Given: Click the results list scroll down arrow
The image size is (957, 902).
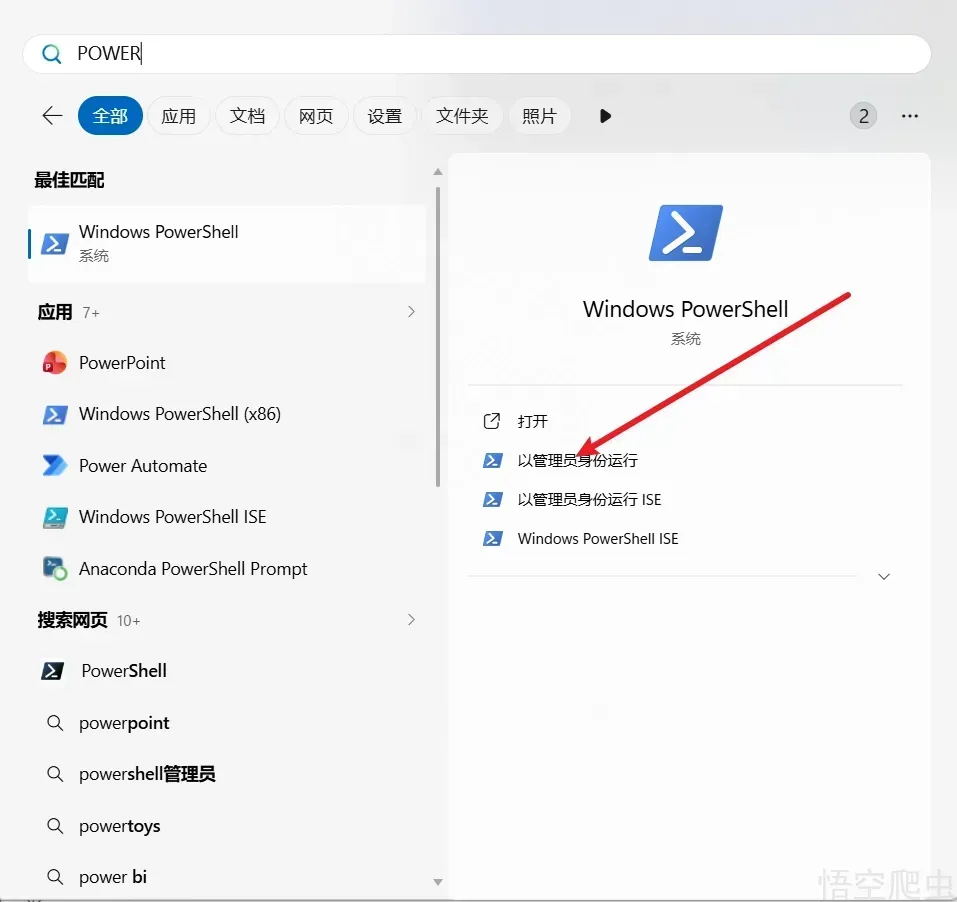Looking at the screenshot, I should tap(438, 882).
